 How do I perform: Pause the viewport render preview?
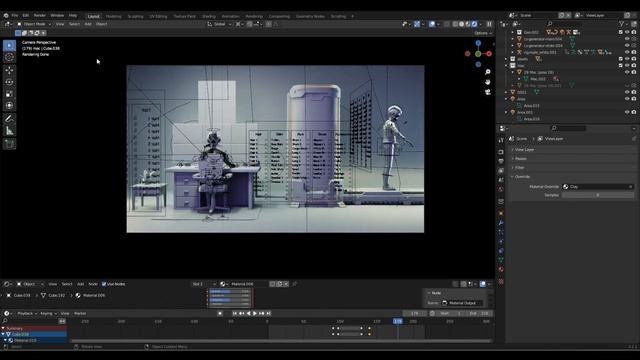[x=489, y=24]
